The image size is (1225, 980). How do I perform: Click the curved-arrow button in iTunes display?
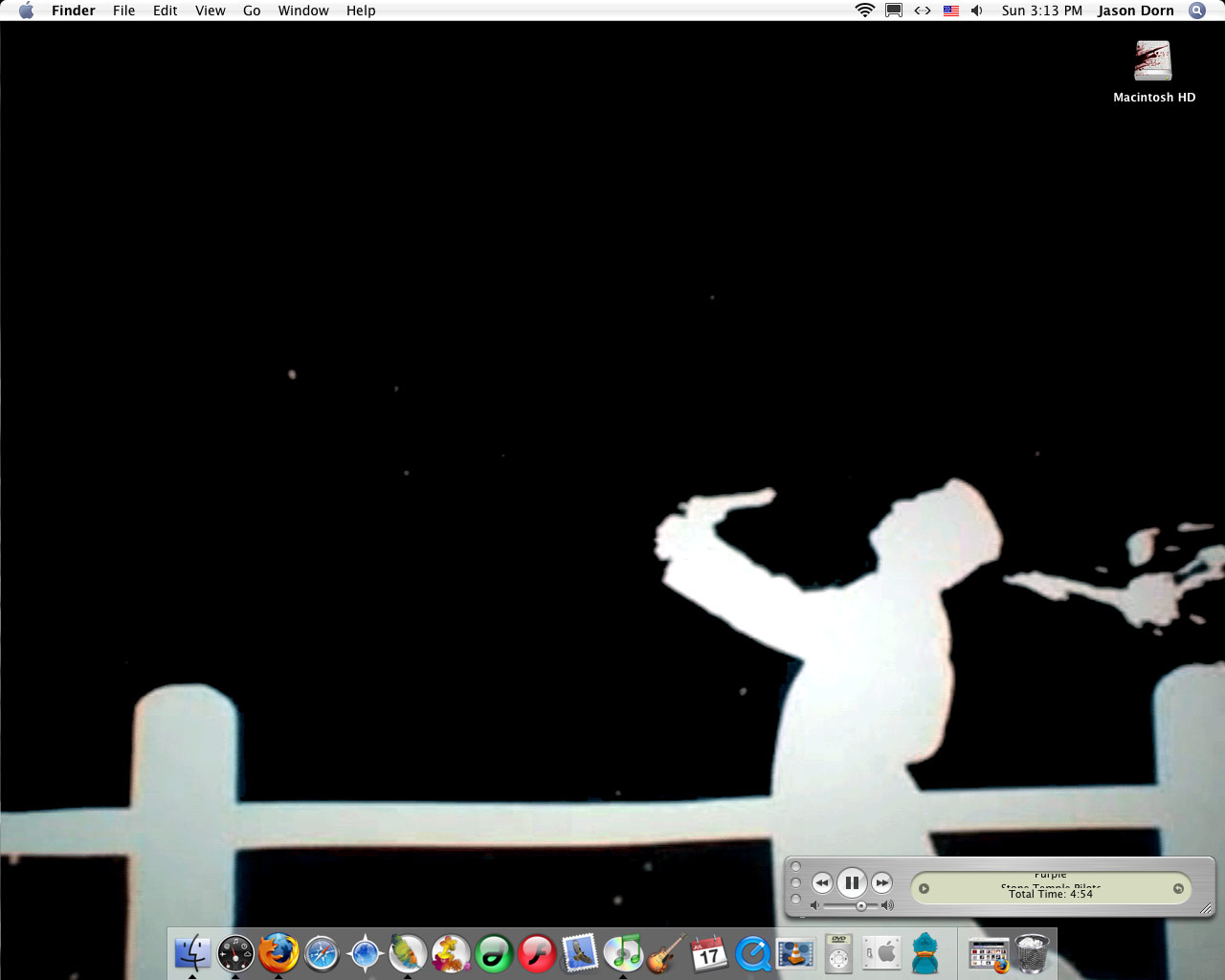coord(1178,888)
